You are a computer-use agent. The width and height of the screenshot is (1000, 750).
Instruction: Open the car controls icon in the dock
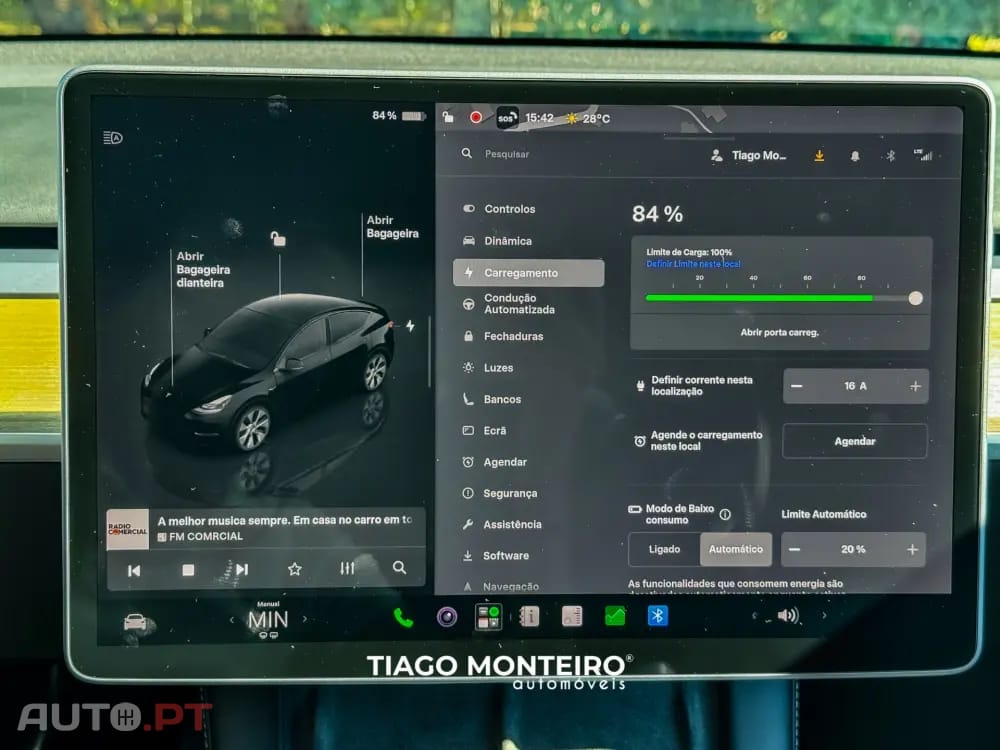click(135, 621)
